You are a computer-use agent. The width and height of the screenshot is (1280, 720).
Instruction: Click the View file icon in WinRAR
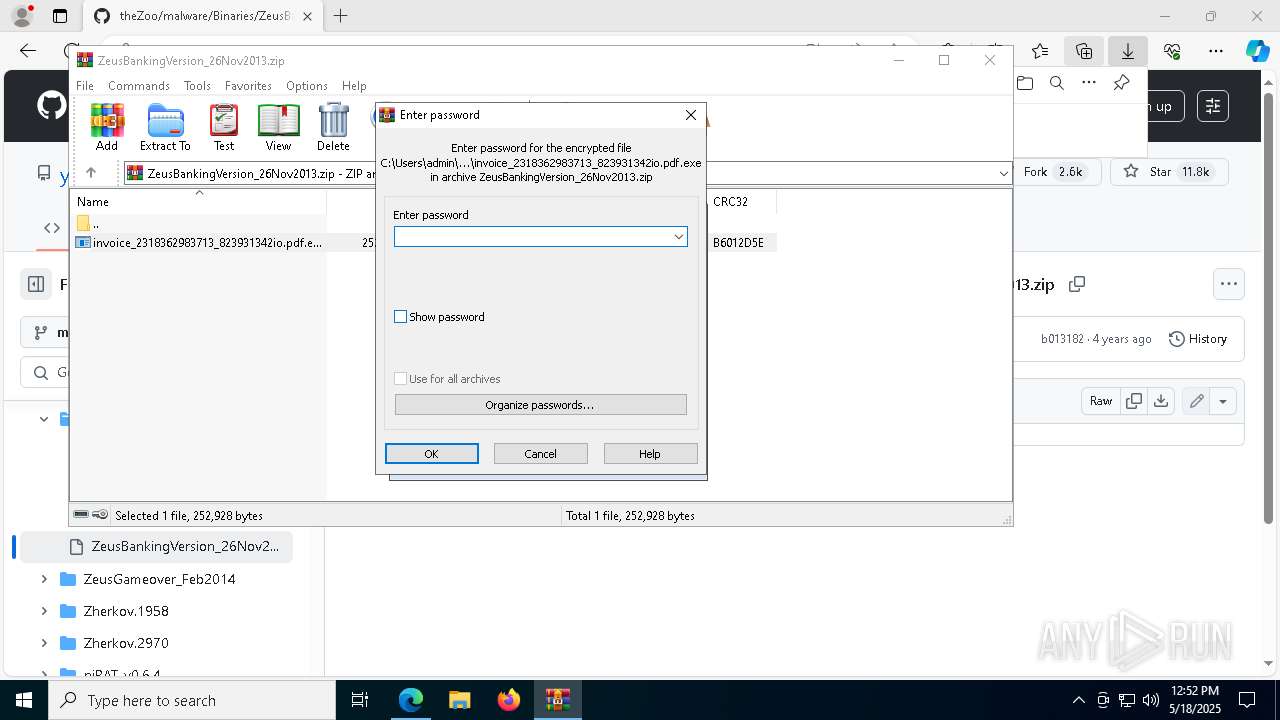pos(278,127)
